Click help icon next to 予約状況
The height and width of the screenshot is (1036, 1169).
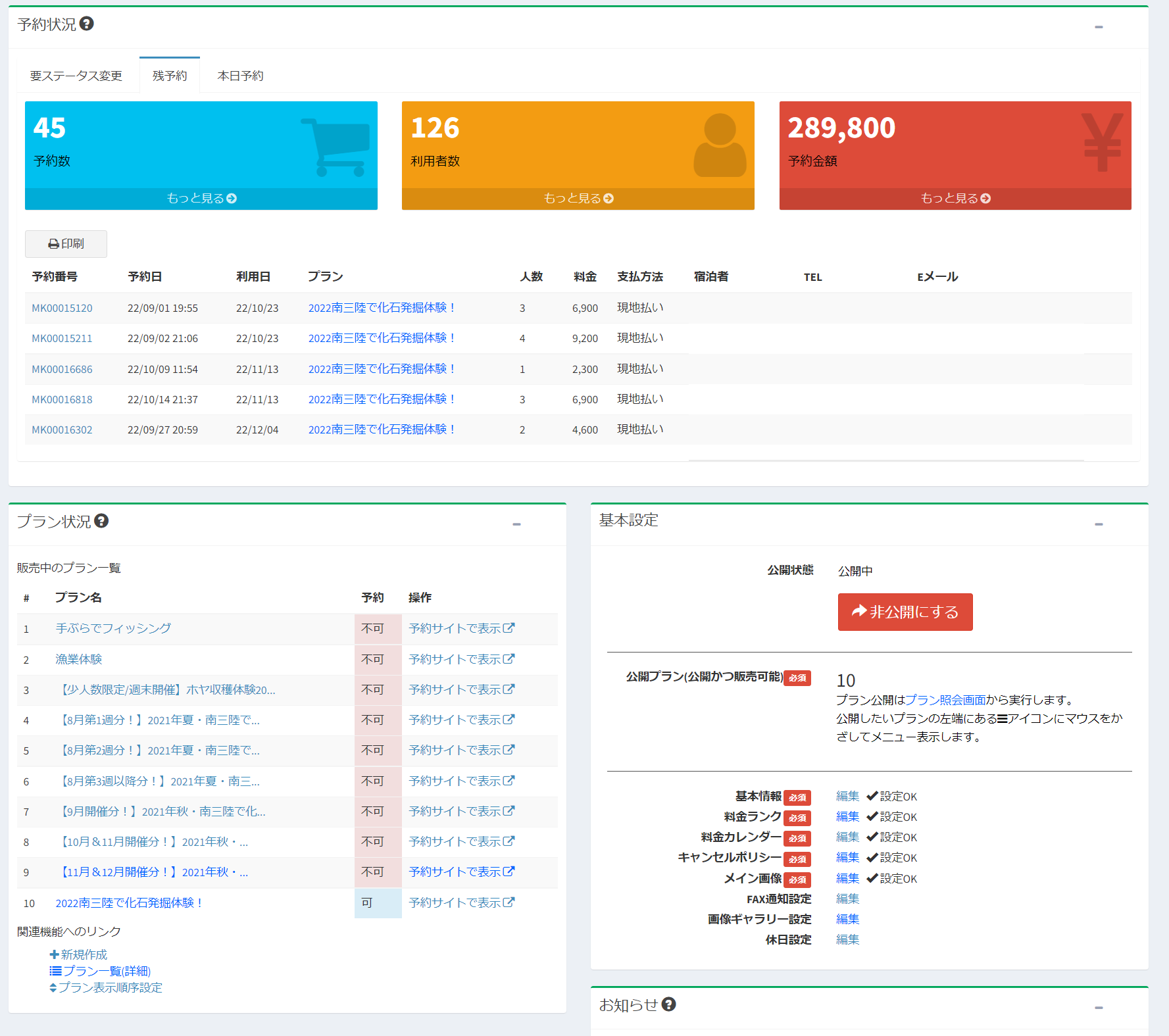pos(87,24)
